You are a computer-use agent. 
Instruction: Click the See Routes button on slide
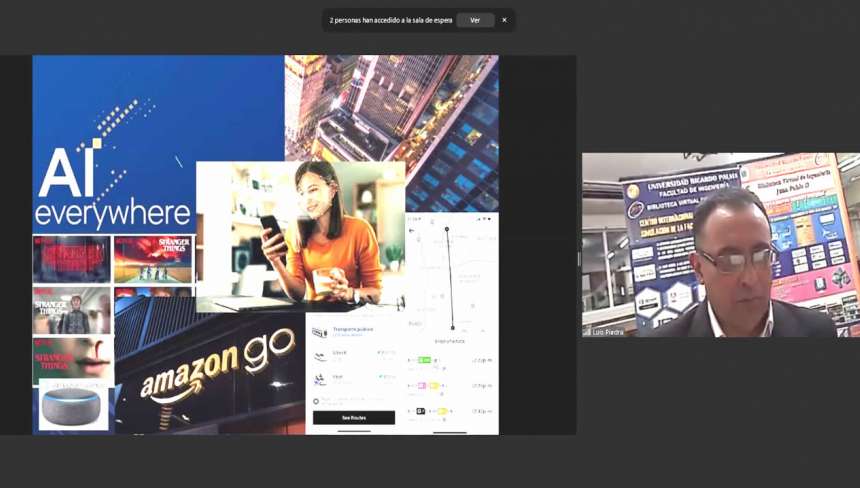[x=354, y=417]
